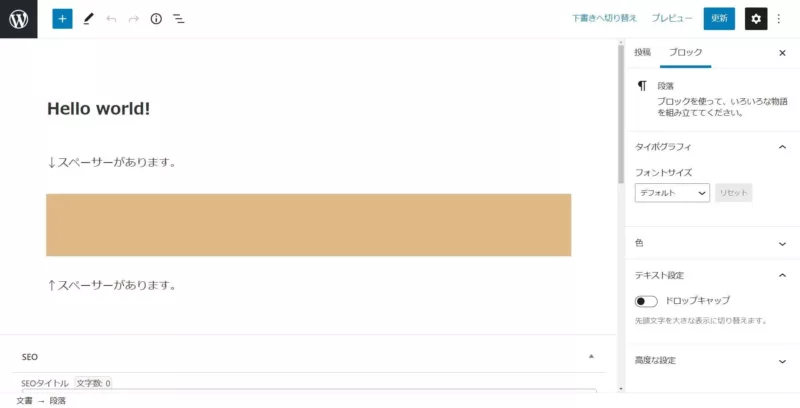Click the 更新 update button
The image size is (800, 408).
719,19
